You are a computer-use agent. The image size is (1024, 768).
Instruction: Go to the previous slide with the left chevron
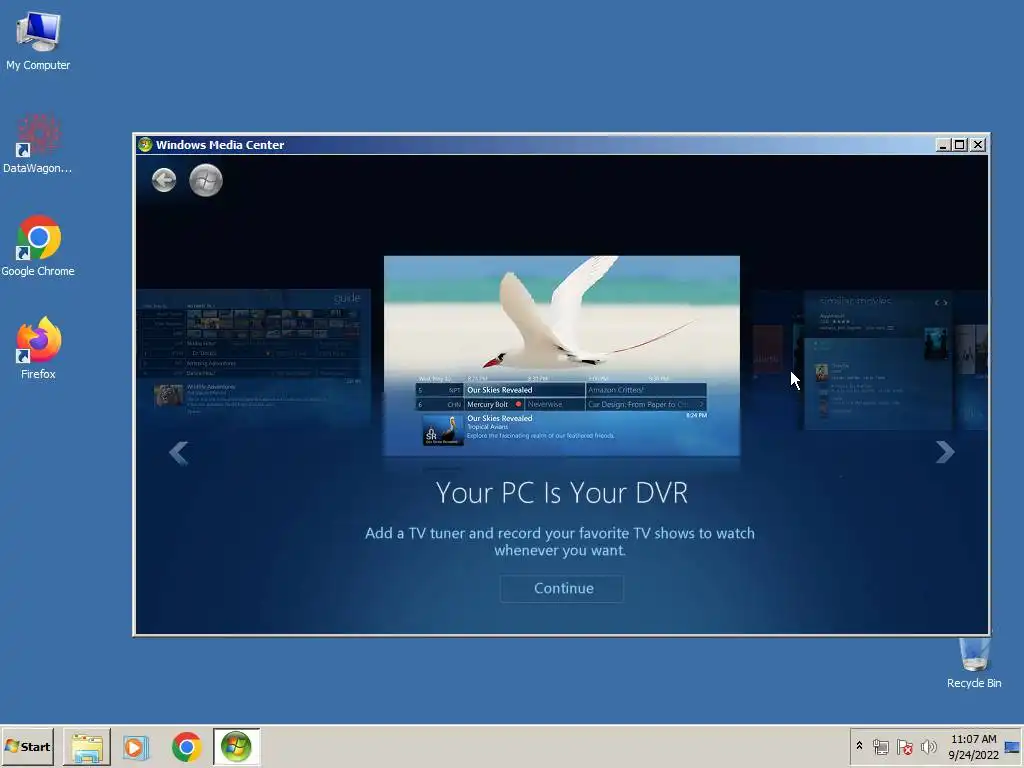[x=179, y=453]
